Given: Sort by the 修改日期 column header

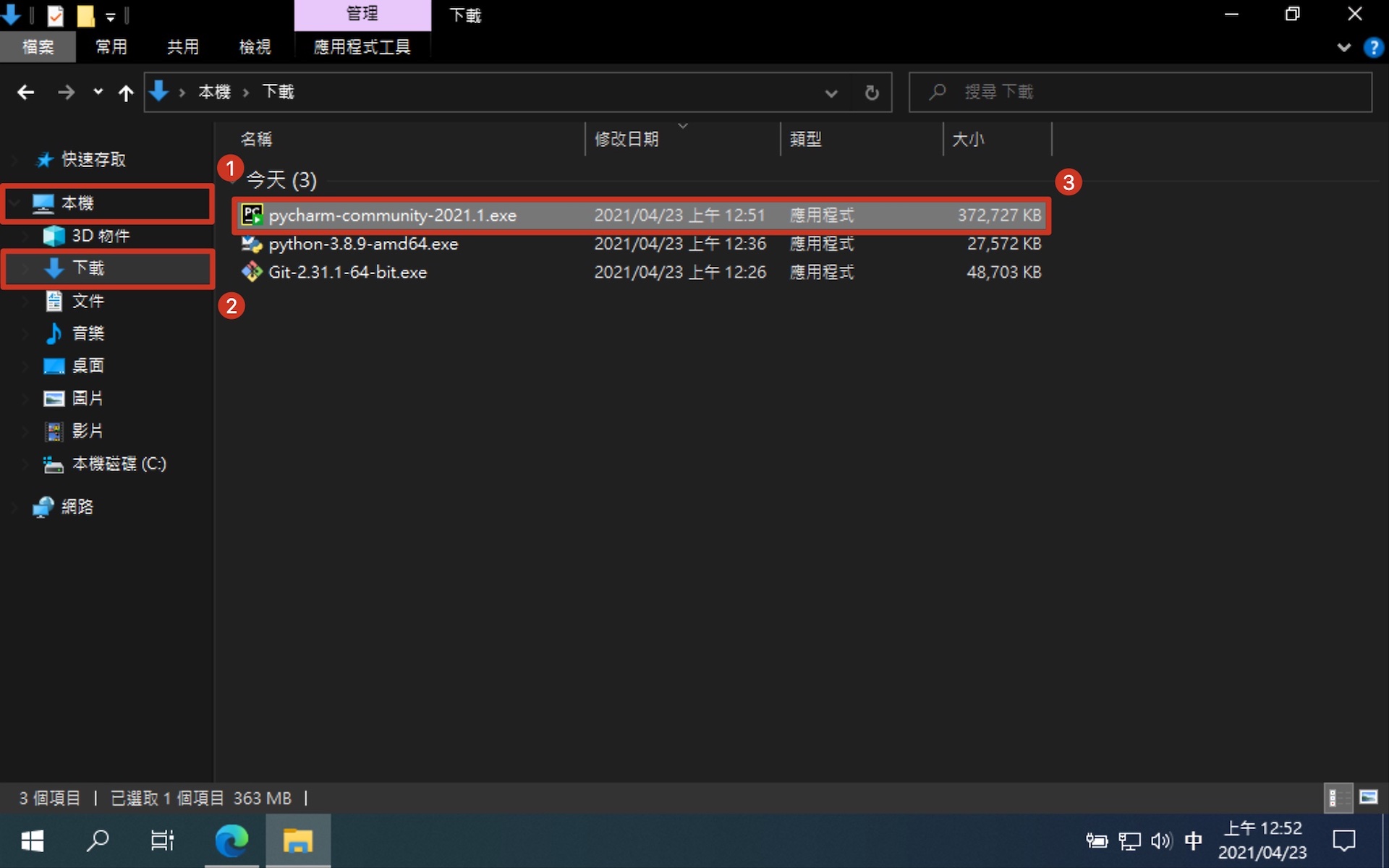Looking at the screenshot, I should (626, 139).
